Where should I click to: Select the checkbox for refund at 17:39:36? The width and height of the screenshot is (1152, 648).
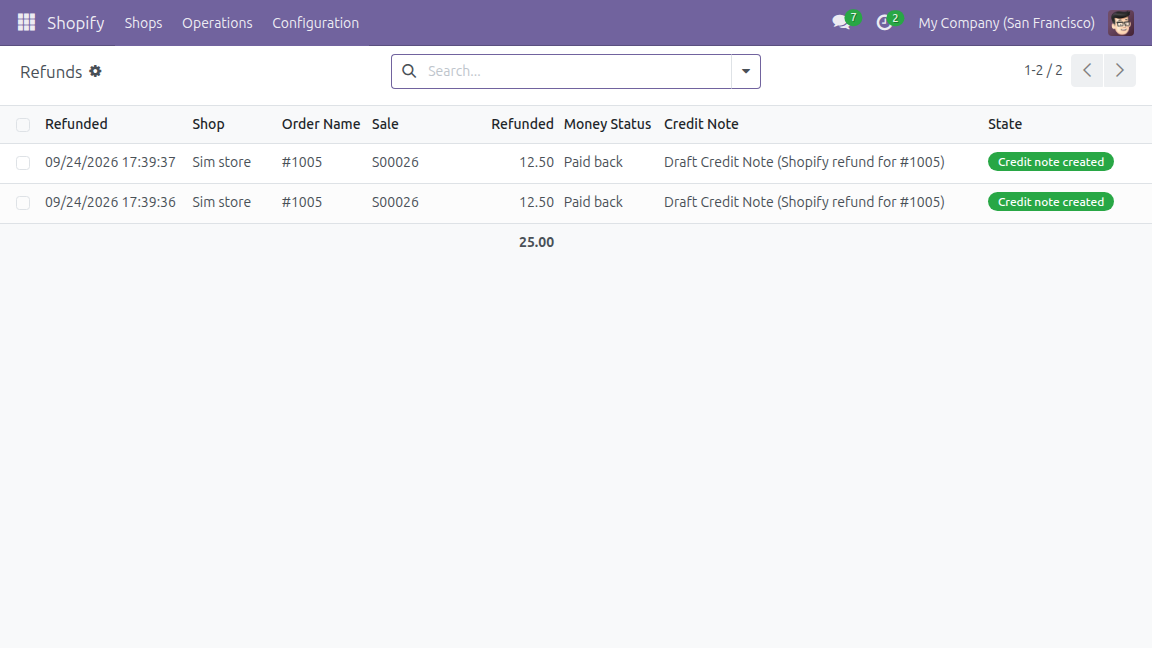24,203
